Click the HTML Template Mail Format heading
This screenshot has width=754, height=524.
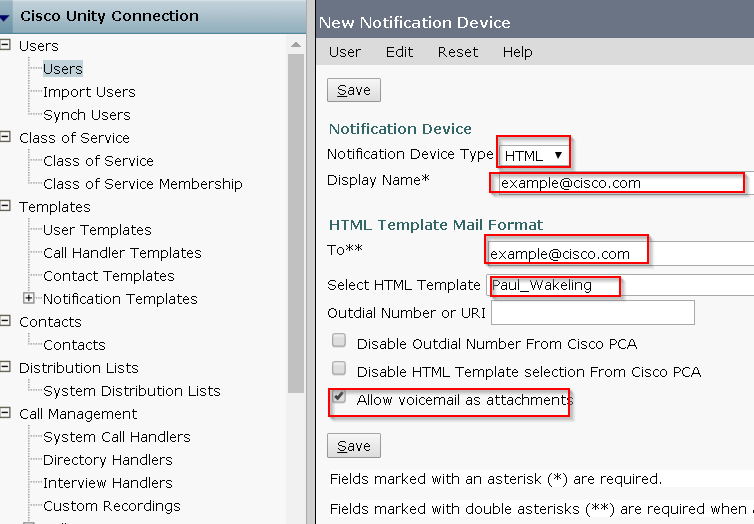[x=436, y=225]
